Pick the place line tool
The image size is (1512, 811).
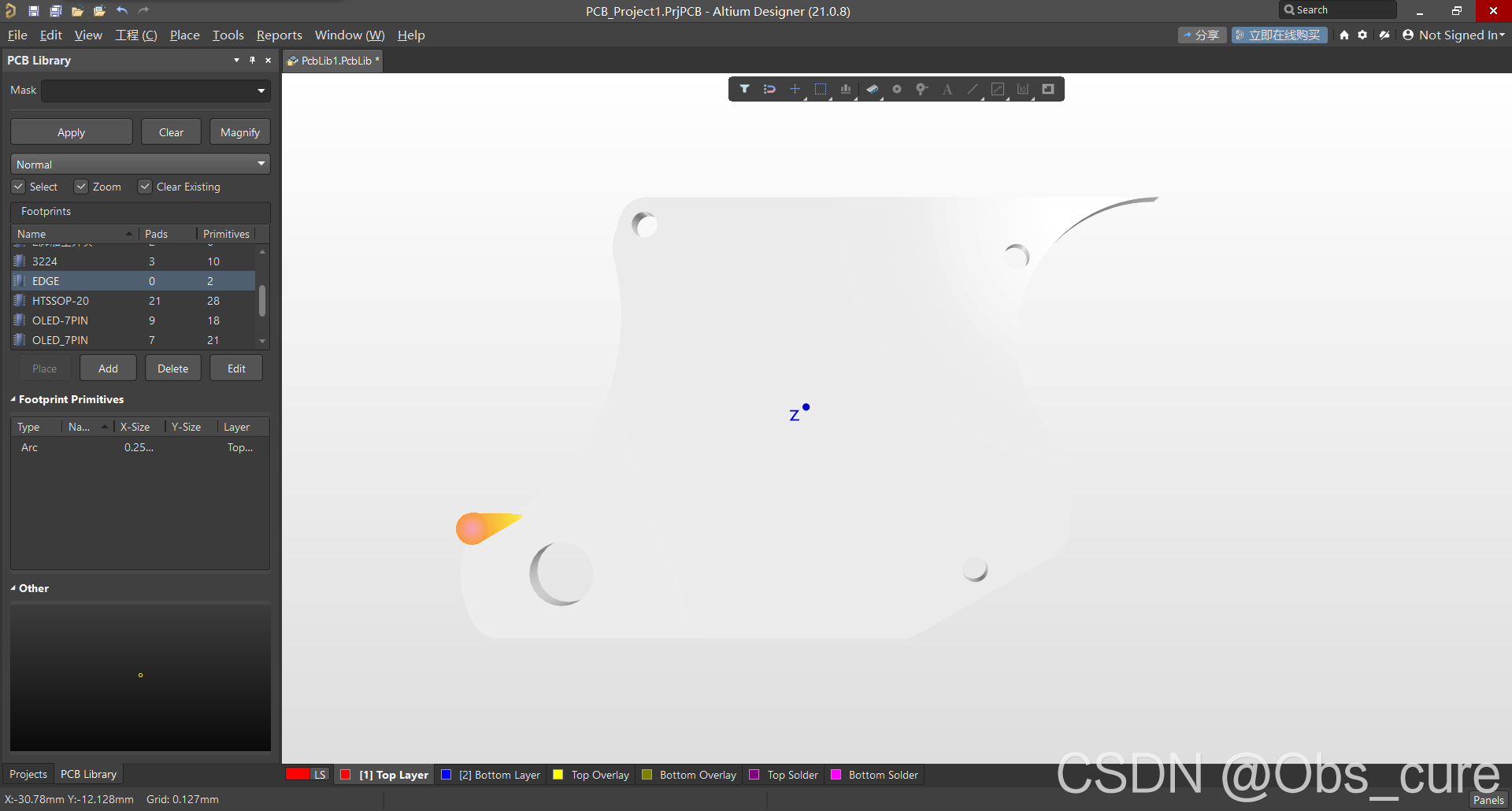(973, 89)
